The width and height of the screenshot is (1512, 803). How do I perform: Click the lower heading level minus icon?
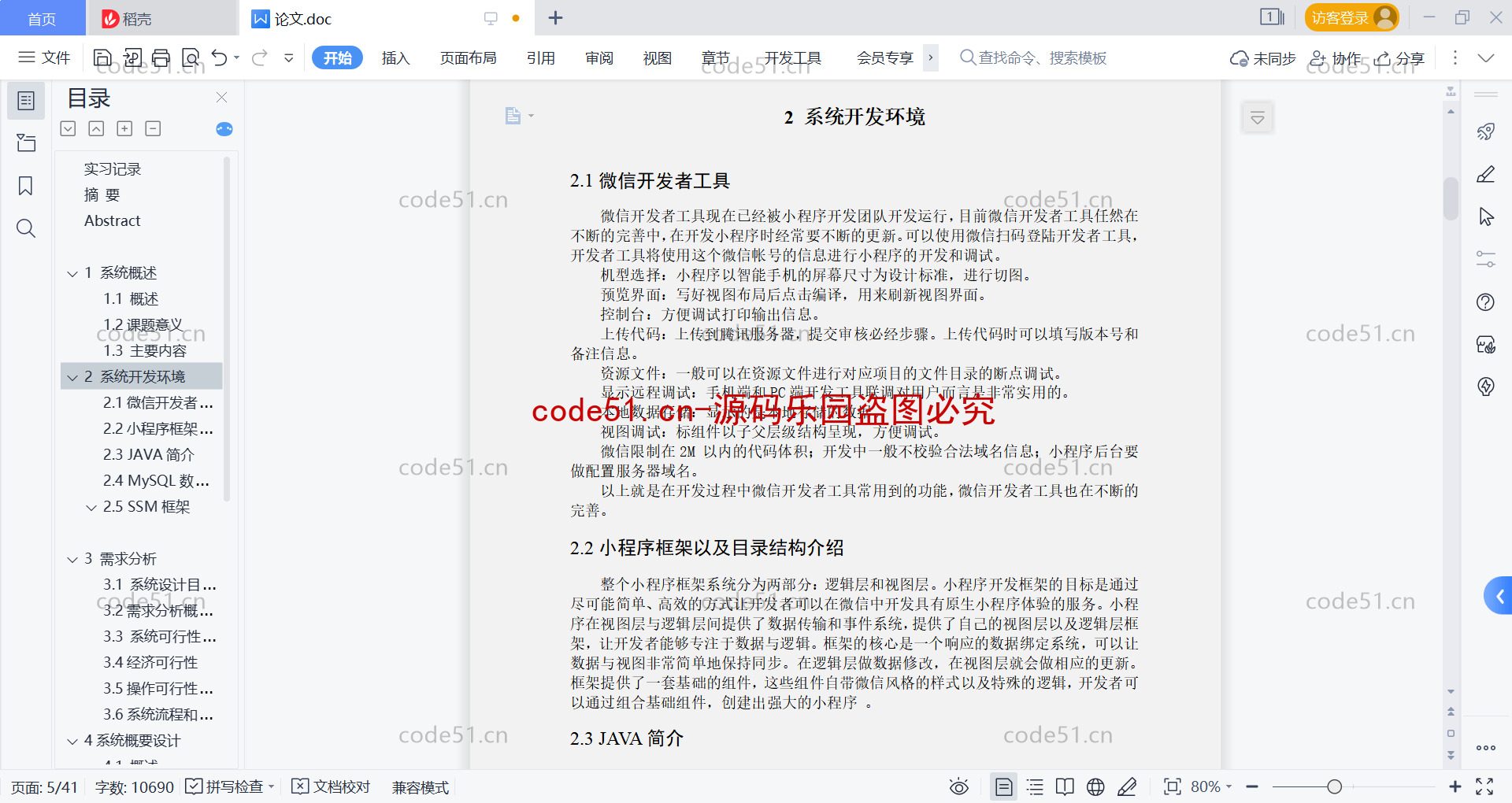coord(153,128)
